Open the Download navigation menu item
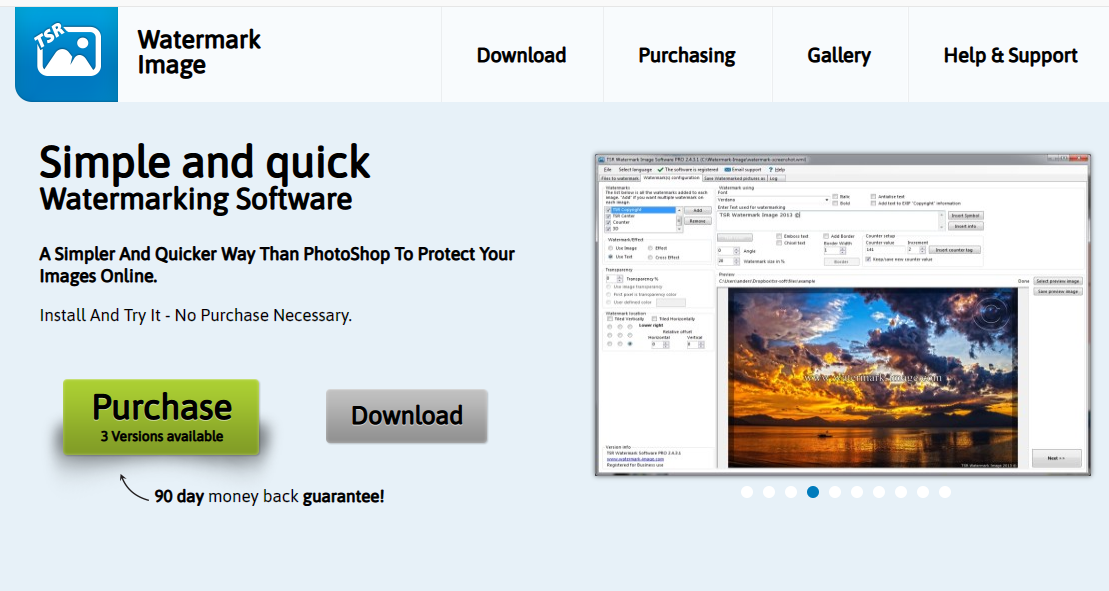The height and width of the screenshot is (591, 1109). tap(521, 55)
